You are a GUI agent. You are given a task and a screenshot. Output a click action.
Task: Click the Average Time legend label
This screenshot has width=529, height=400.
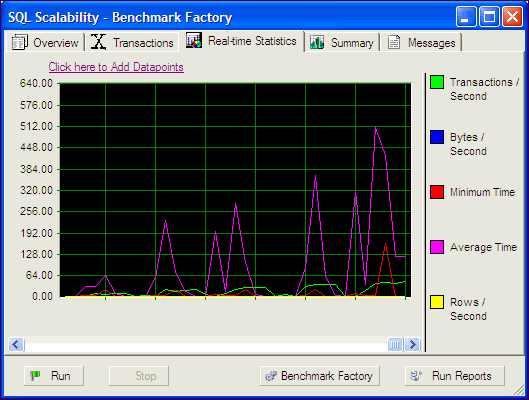(x=483, y=247)
